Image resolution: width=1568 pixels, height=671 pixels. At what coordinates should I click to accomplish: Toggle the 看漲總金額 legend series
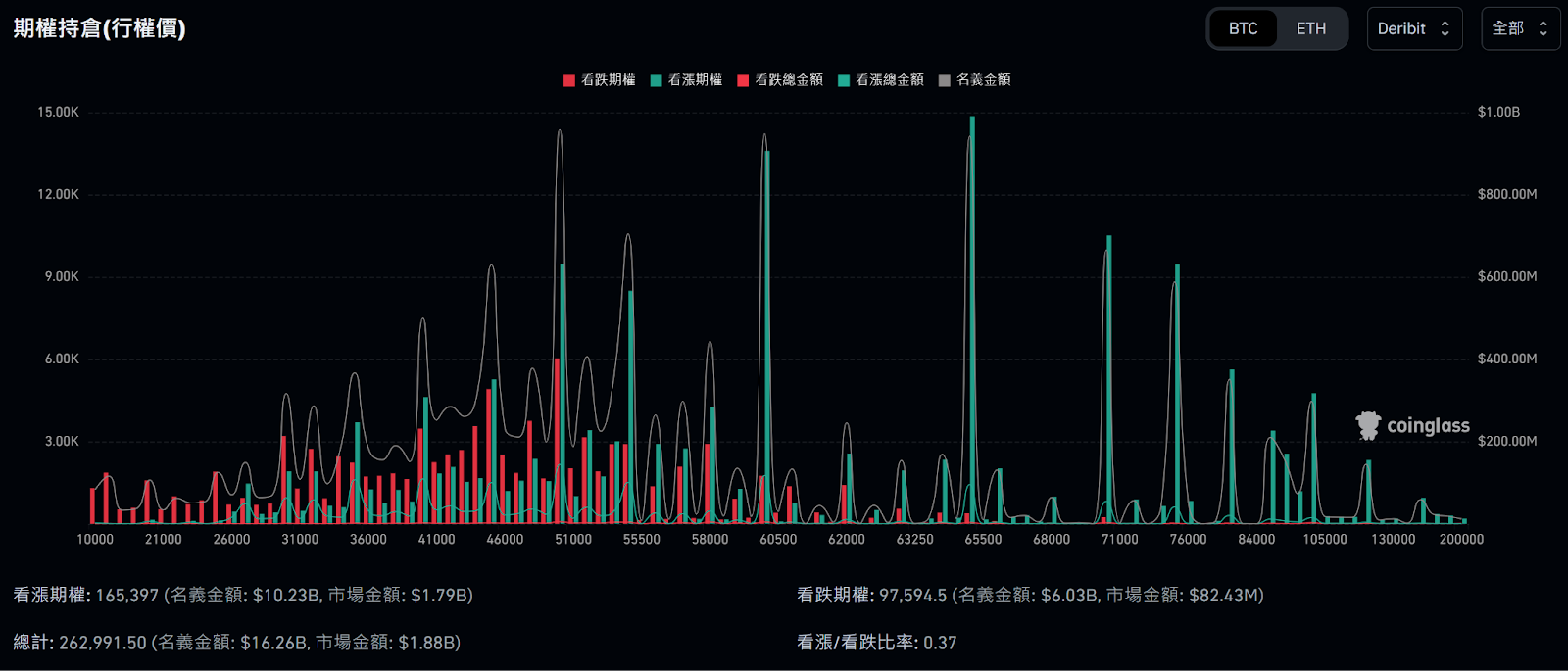[x=881, y=80]
